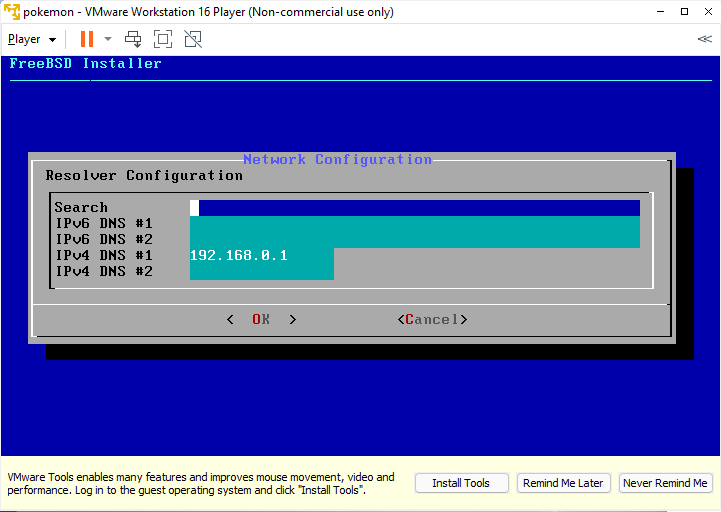Select Never Remind Me
Viewport: 721px width, 512px height.
(x=665, y=483)
